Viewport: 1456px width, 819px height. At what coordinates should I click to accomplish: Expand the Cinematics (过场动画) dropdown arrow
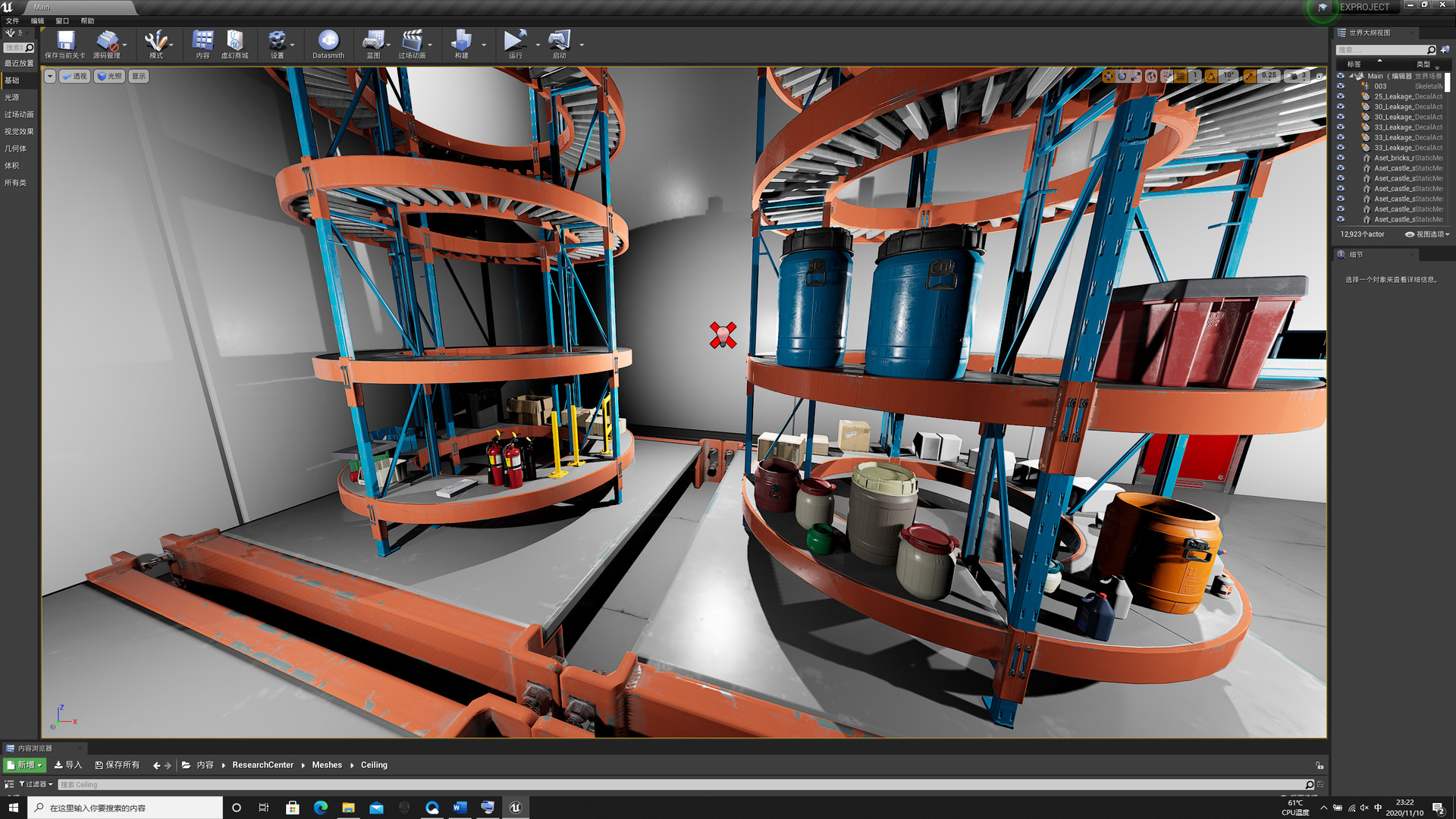(430, 45)
